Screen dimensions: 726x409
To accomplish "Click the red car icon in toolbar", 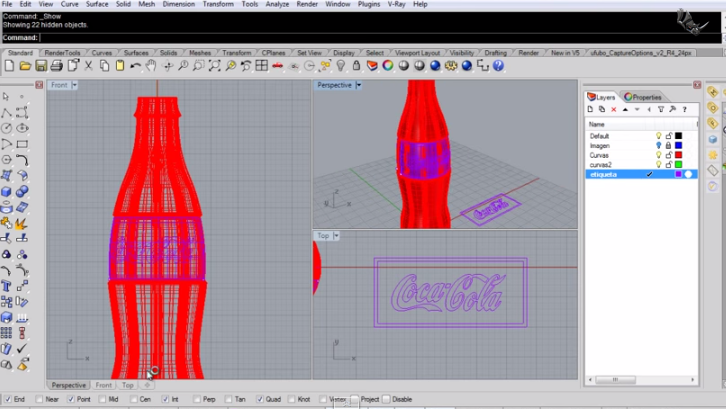I will pyautogui.click(x=277, y=66).
